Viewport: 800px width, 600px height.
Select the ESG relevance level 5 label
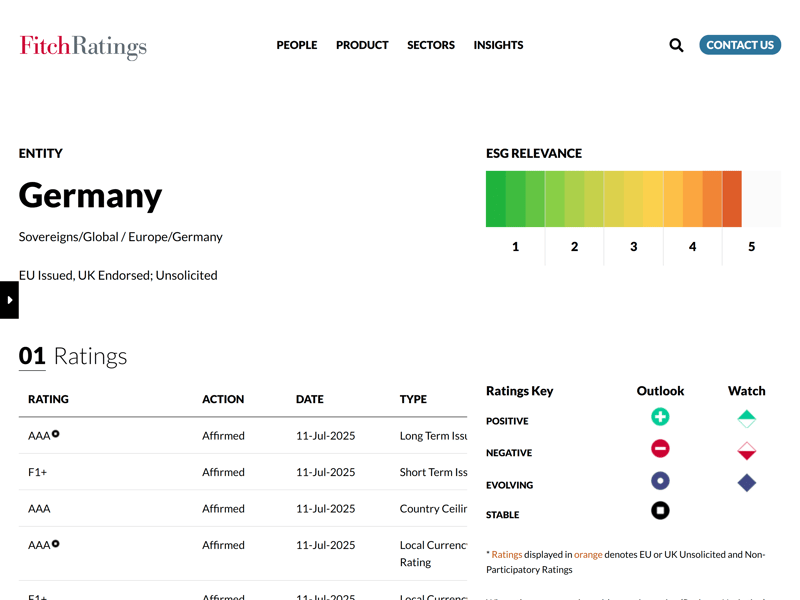(752, 247)
